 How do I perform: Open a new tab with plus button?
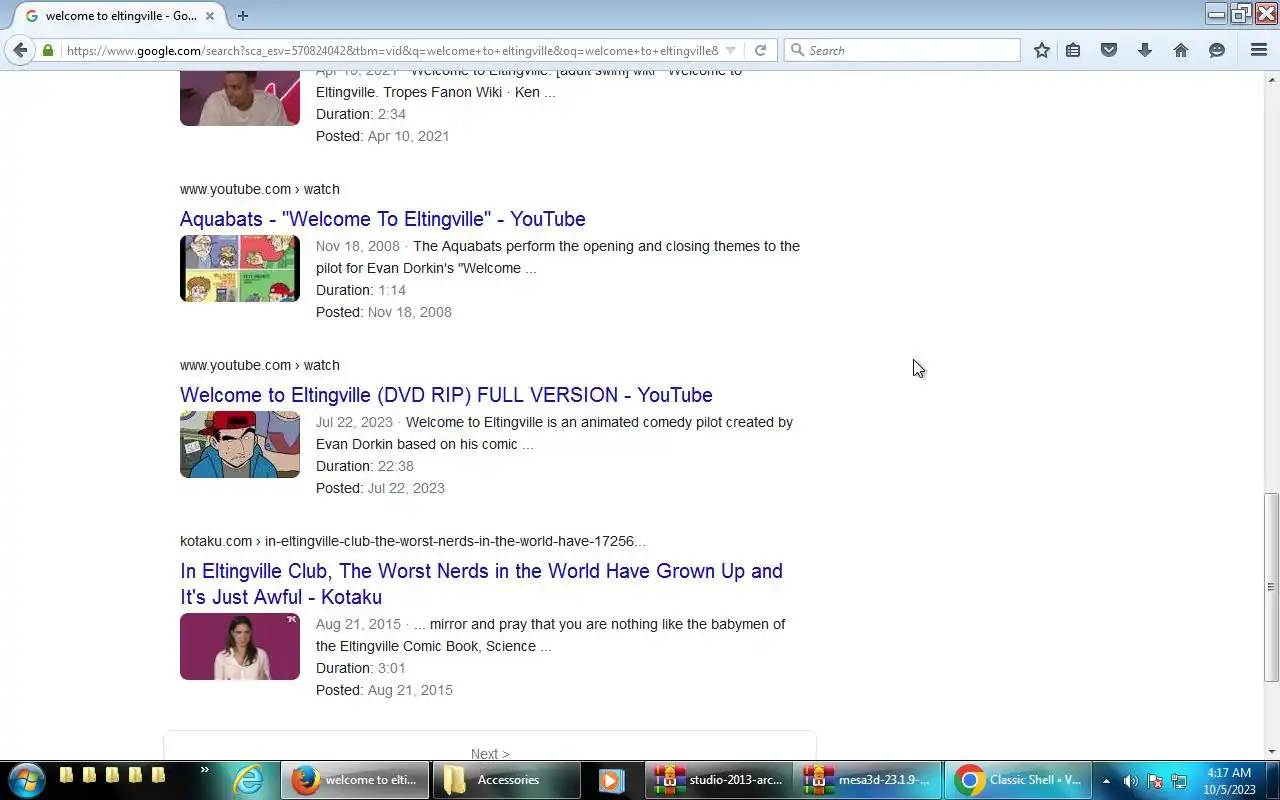pyautogui.click(x=242, y=16)
